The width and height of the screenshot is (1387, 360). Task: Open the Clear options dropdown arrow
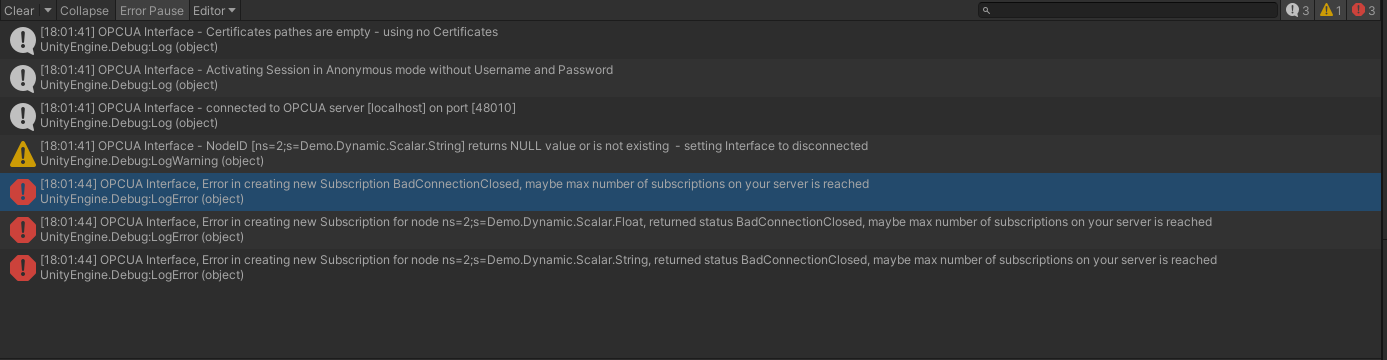[x=47, y=10]
